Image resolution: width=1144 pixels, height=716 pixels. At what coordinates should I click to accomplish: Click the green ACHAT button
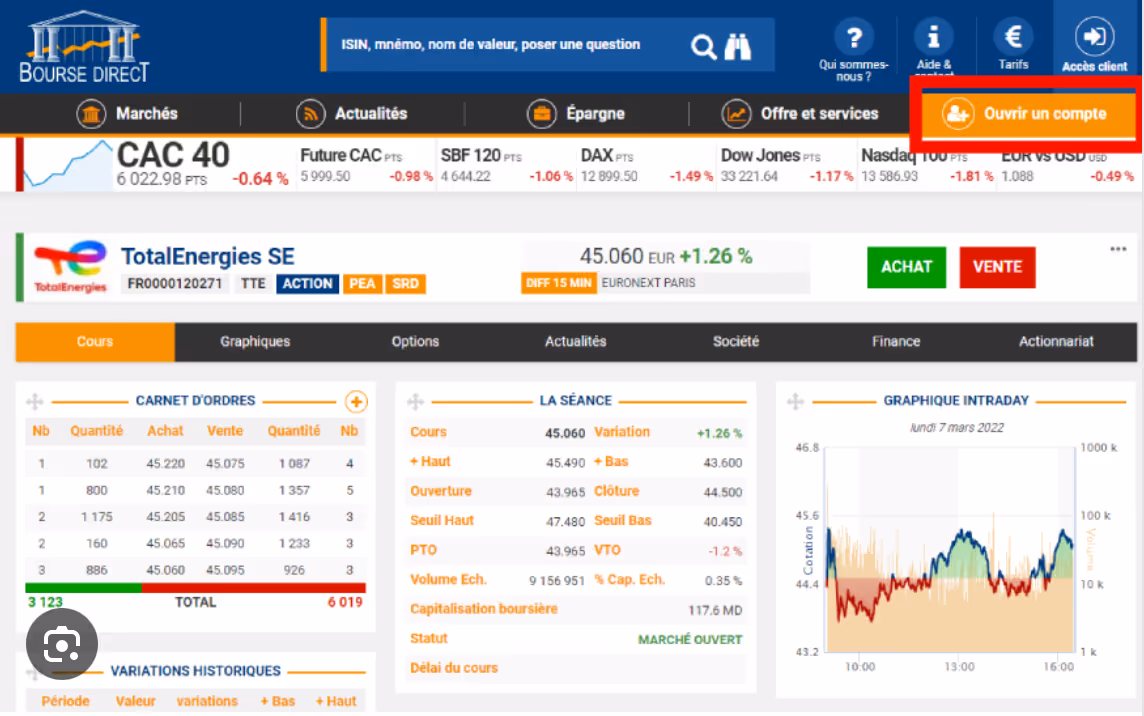click(x=906, y=267)
